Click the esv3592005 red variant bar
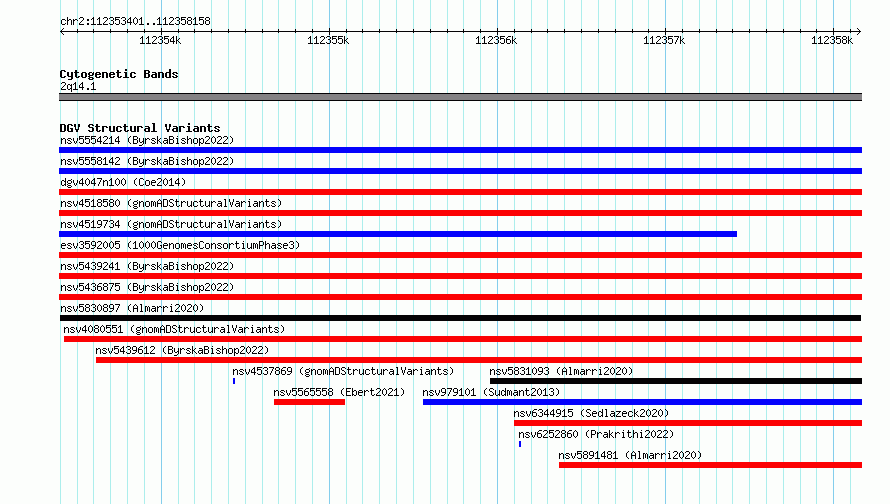This screenshot has width=890, height=504. coord(460,255)
